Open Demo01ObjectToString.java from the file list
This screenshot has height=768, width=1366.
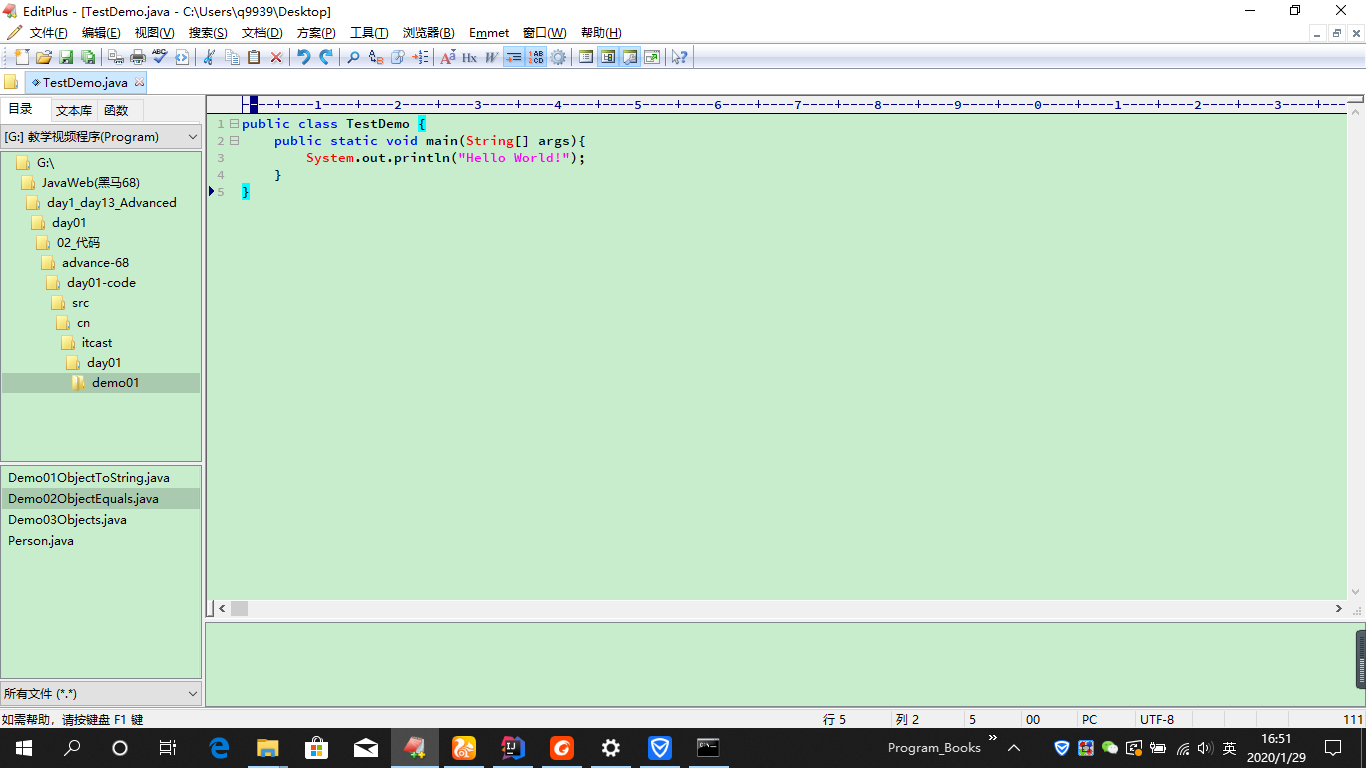pyautogui.click(x=89, y=478)
